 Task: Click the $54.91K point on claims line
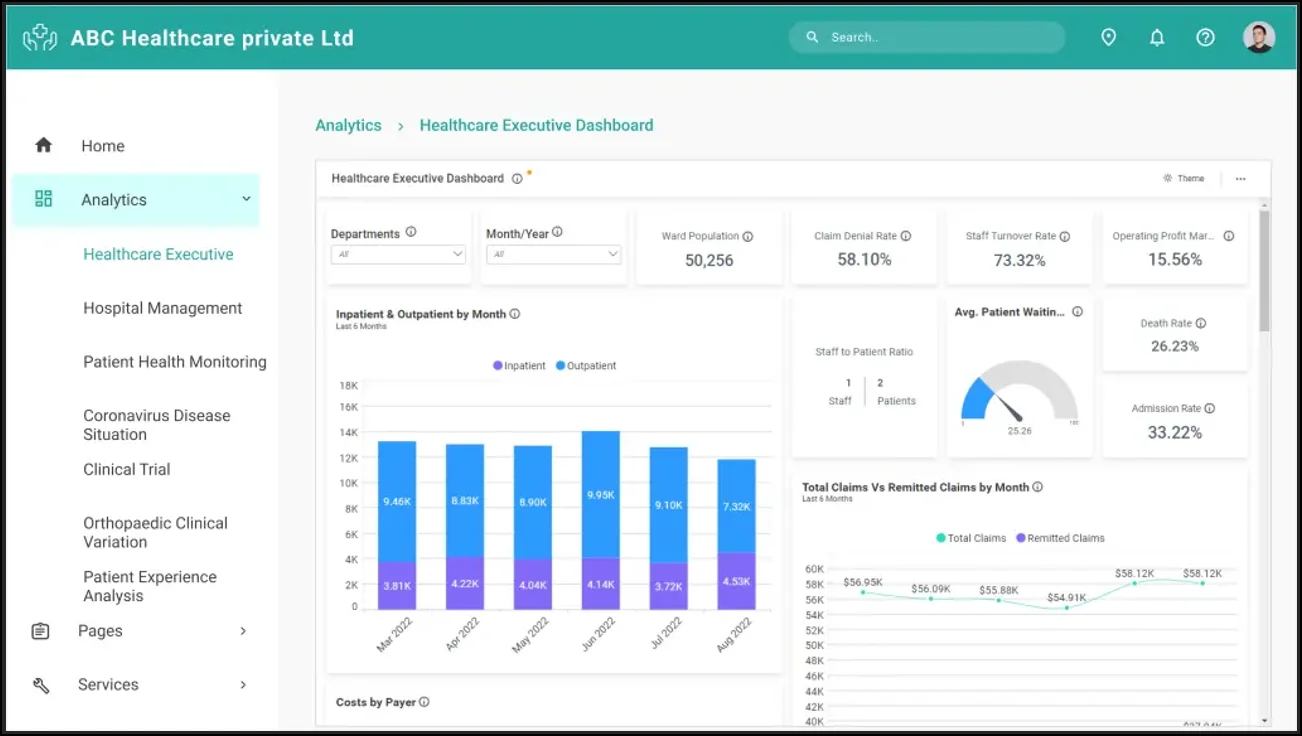(1066, 607)
